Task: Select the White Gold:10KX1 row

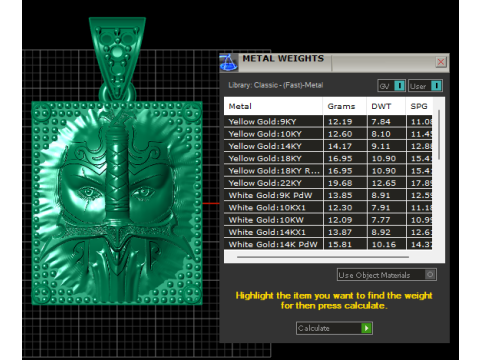Action: point(328,208)
